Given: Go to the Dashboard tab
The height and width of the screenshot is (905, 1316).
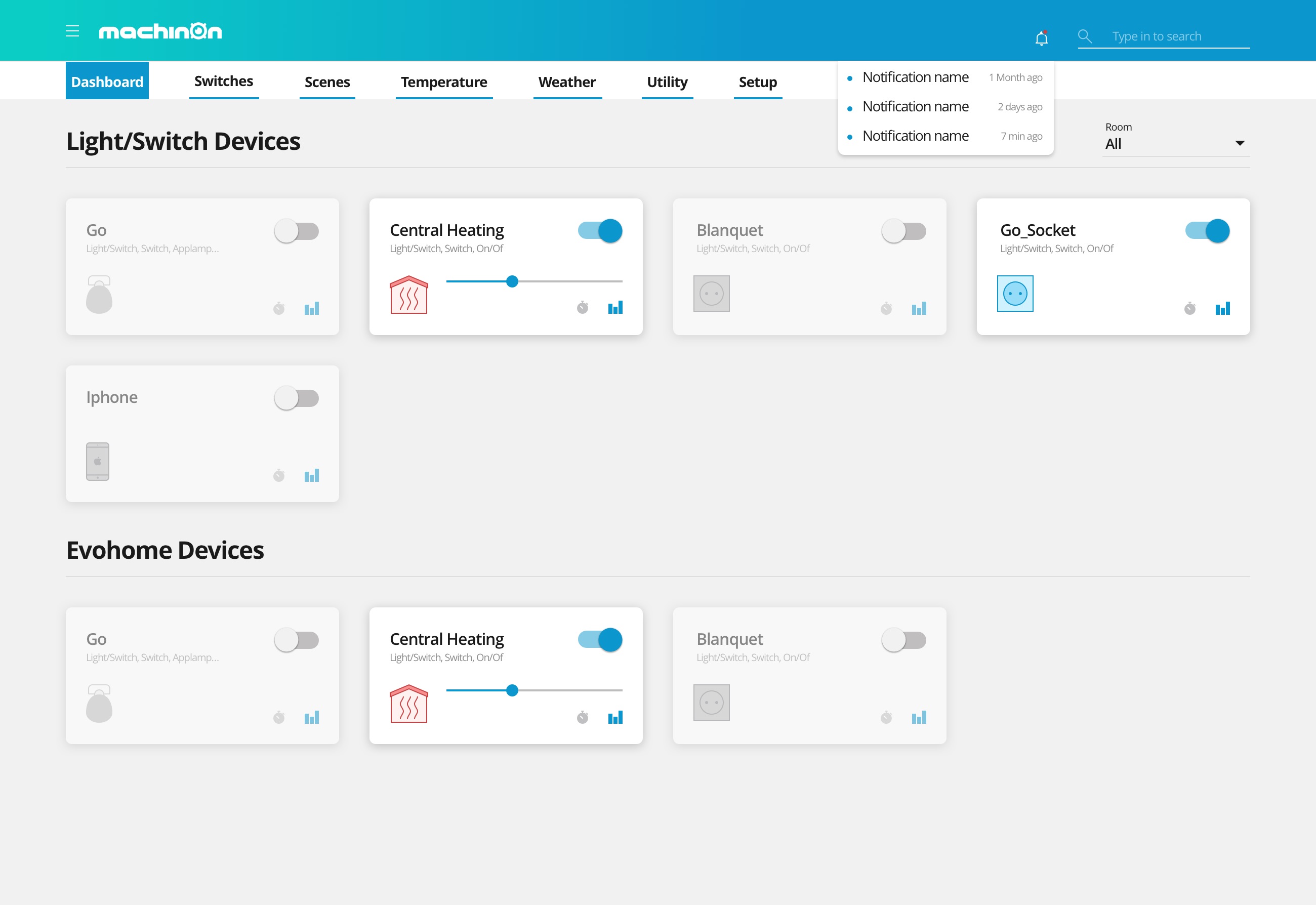Looking at the screenshot, I should [107, 80].
